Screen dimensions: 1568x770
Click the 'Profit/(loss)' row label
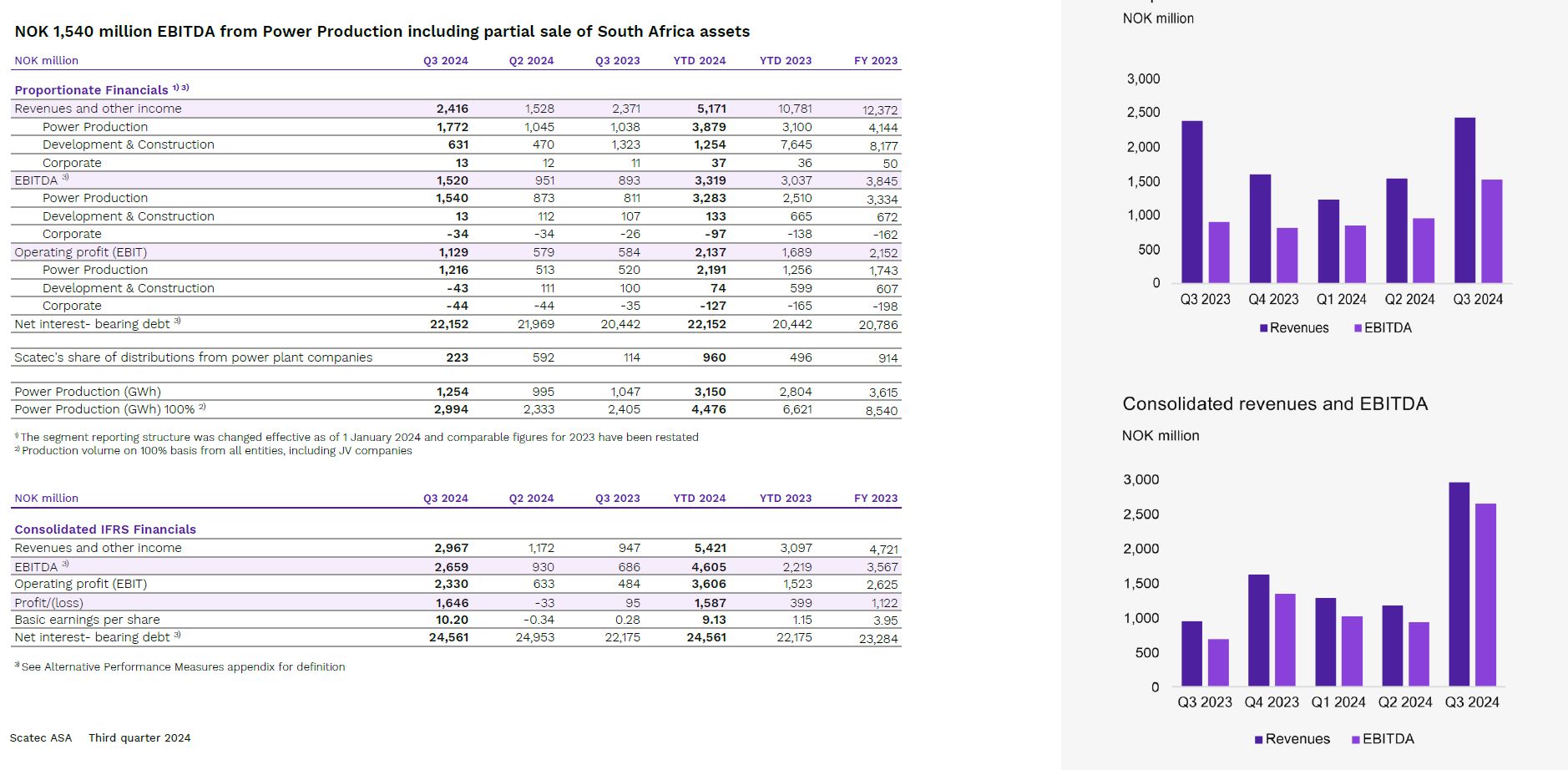coord(48,603)
